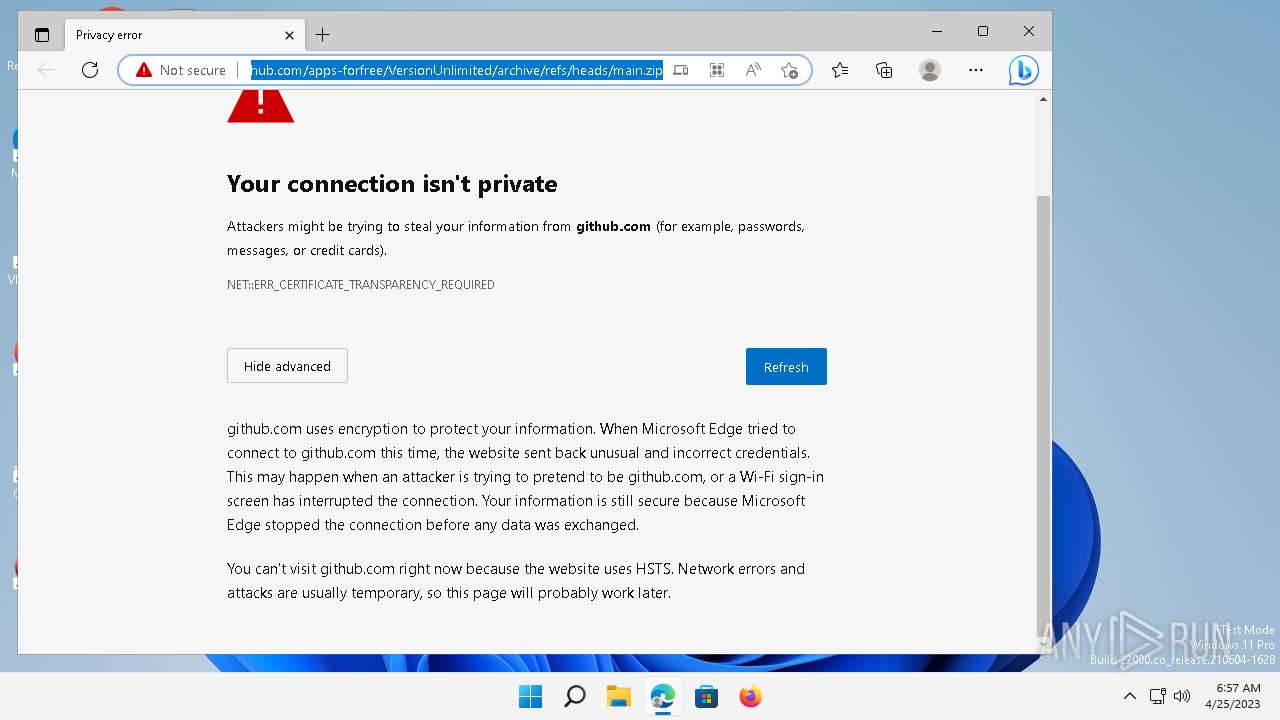The height and width of the screenshot is (720, 1280).
Task: Open the Favorites list icon
Action: coord(840,70)
